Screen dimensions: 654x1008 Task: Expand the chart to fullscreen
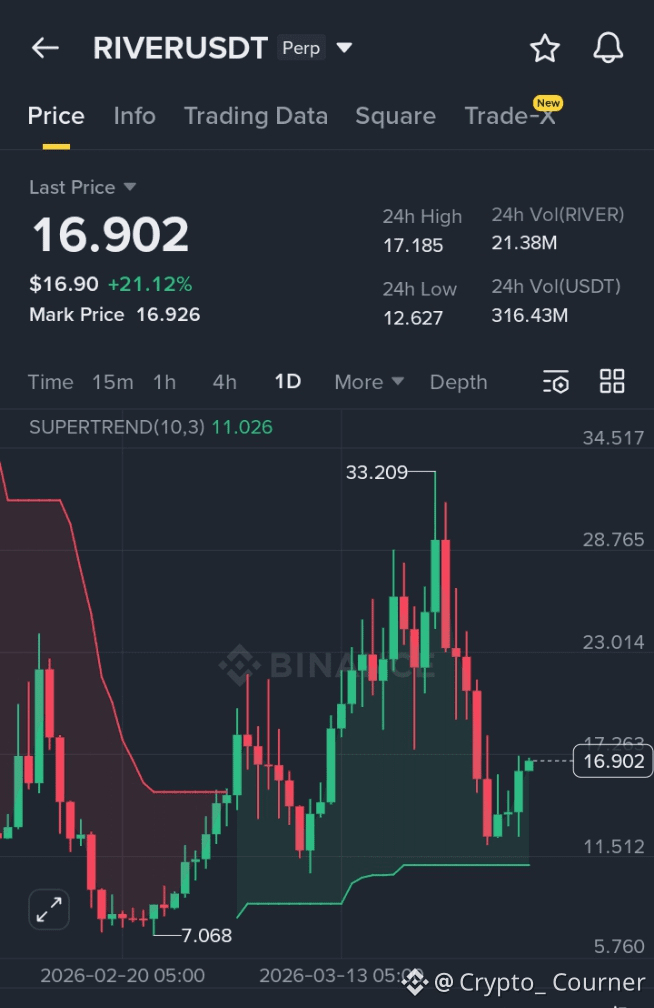click(49, 909)
